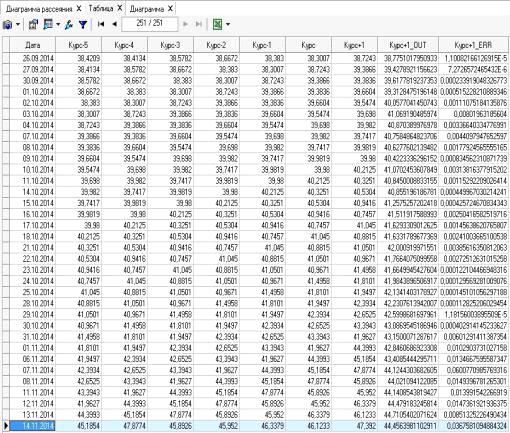This screenshot has width=510, height=433.
Task: Click the Курс column header
Action: pos(308,45)
